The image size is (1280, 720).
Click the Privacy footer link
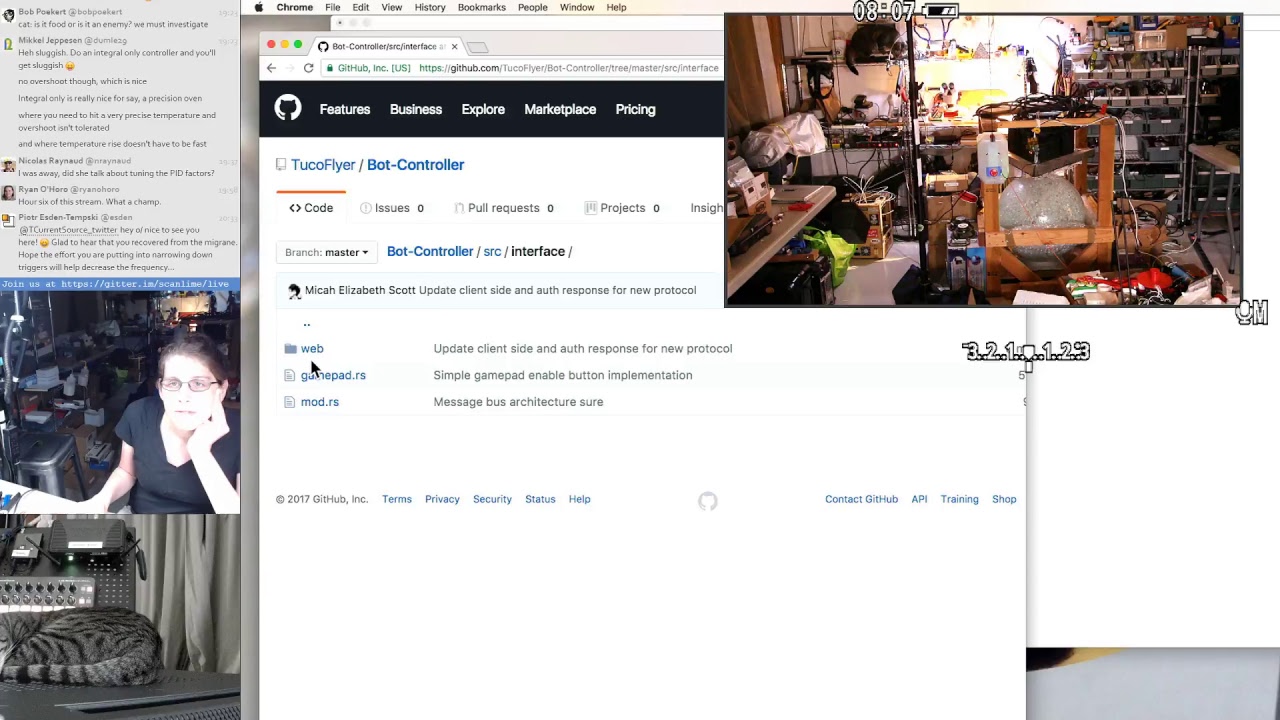point(442,499)
